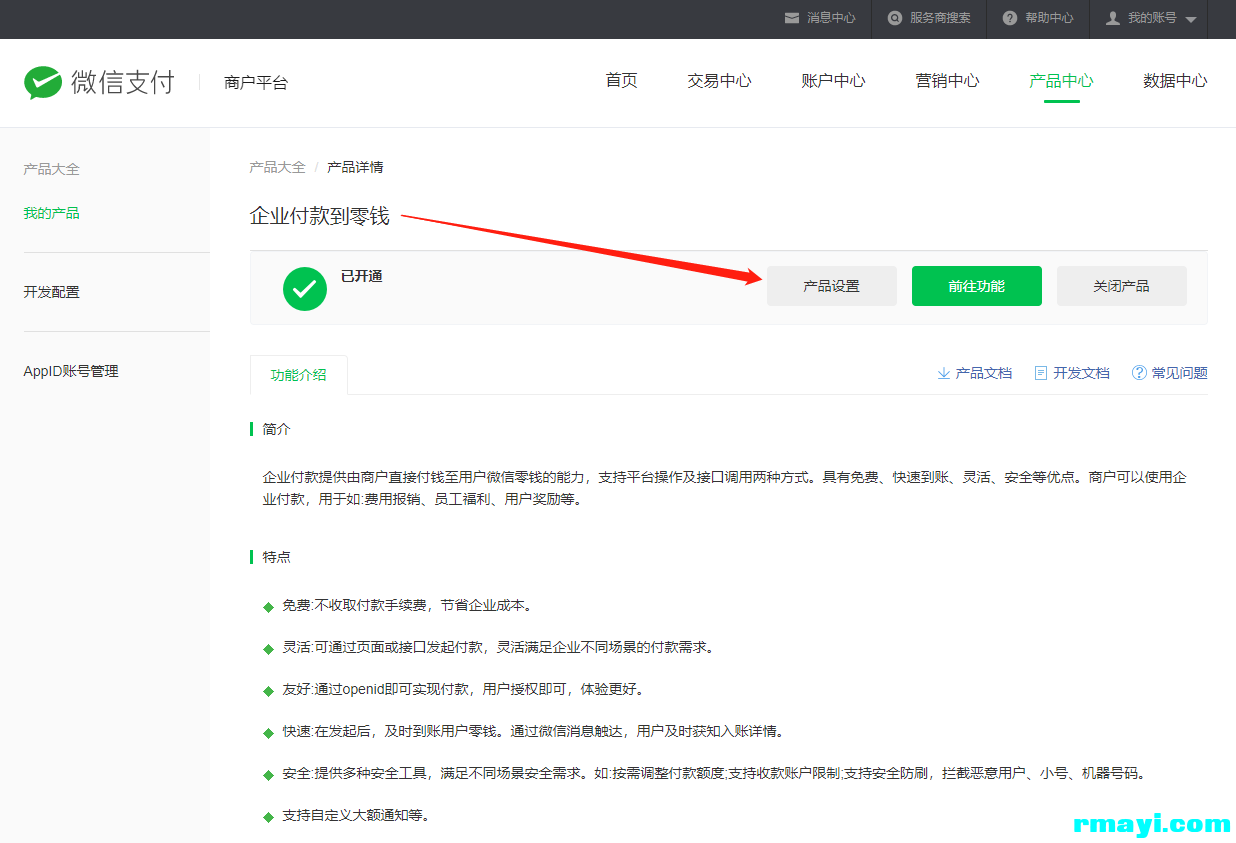Click the question mark icon beside 帮助中心
Screen dimensions: 1236x843
tap(1010, 18)
